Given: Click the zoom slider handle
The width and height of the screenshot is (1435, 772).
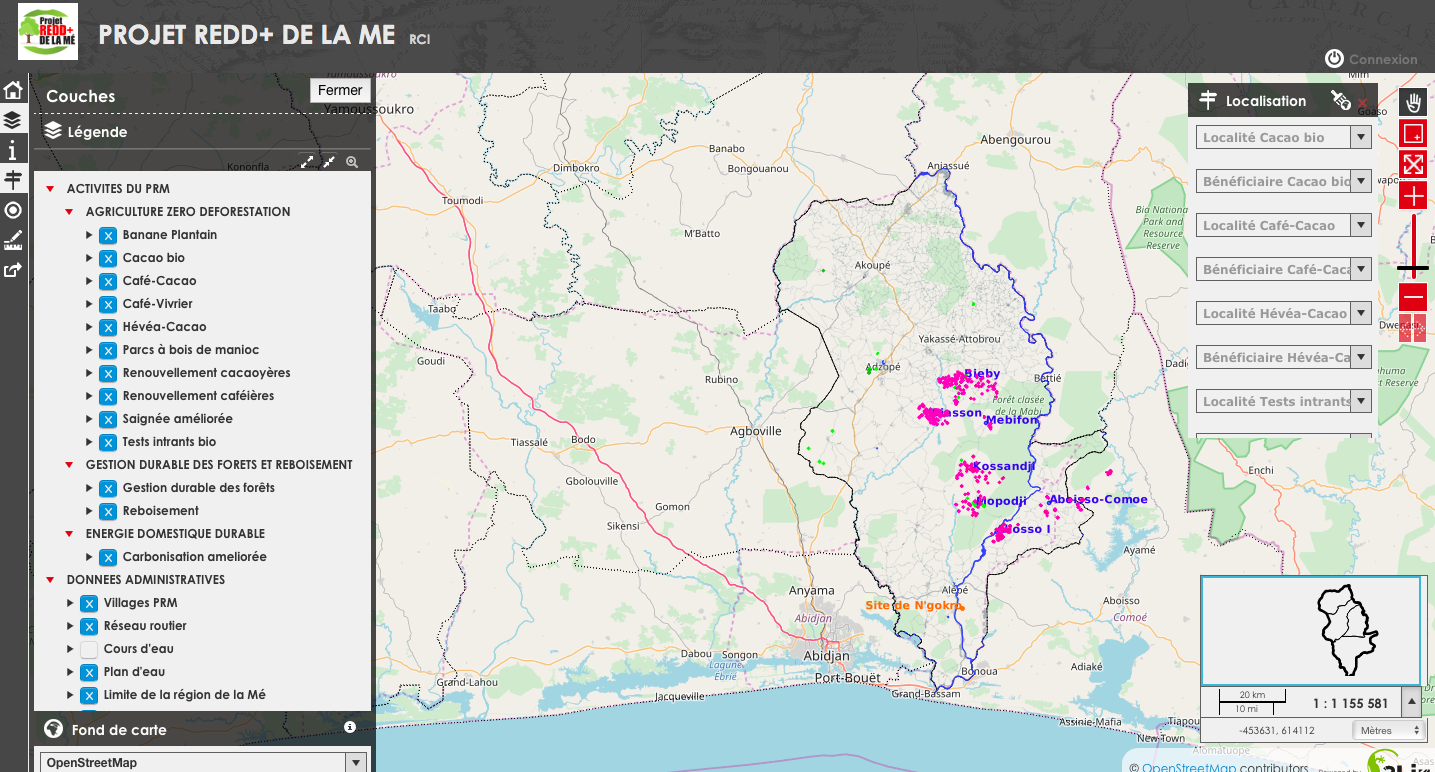Looking at the screenshot, I should pos(1413,268).
